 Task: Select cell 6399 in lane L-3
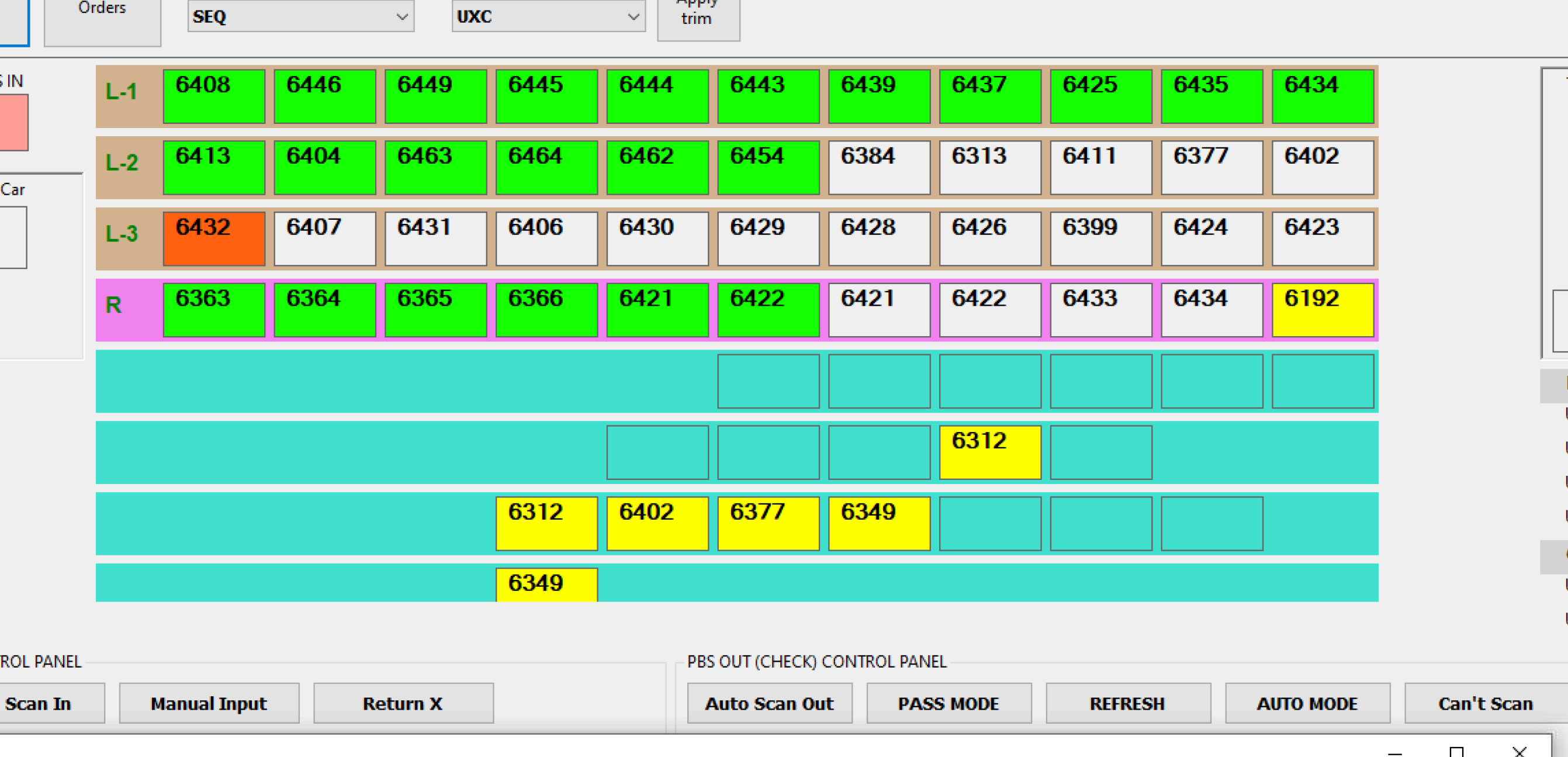[x=1100, y=238]
